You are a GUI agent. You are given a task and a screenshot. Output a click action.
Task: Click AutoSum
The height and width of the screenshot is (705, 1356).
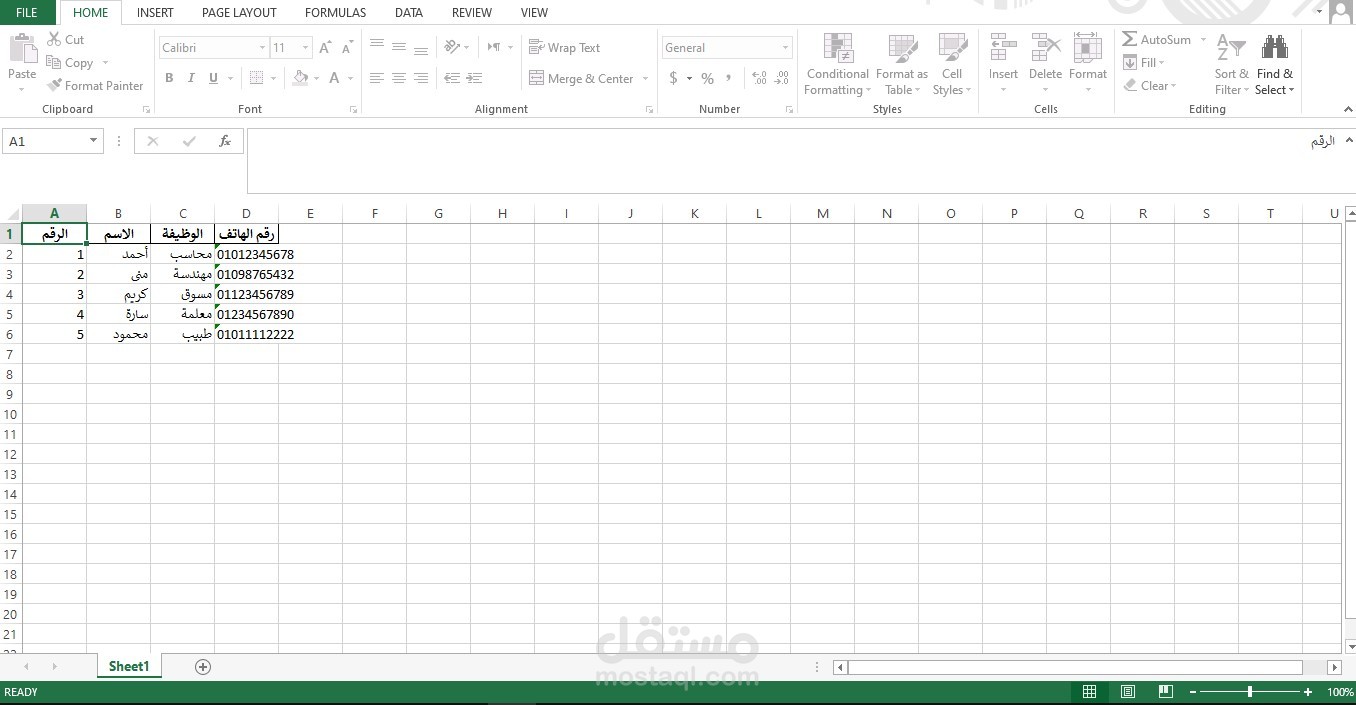pos(1156,40)
